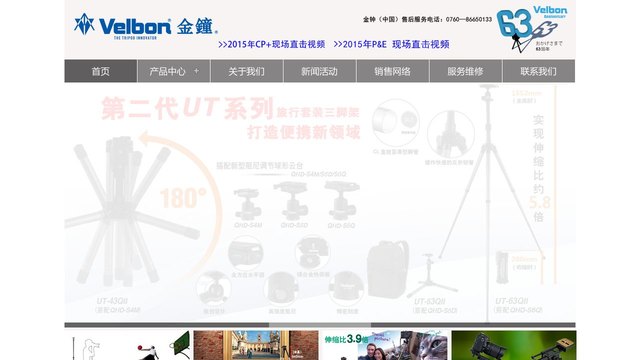Click the light slider indicator below banner
Screen dimensions: 640x360
(x=320, y=325)
